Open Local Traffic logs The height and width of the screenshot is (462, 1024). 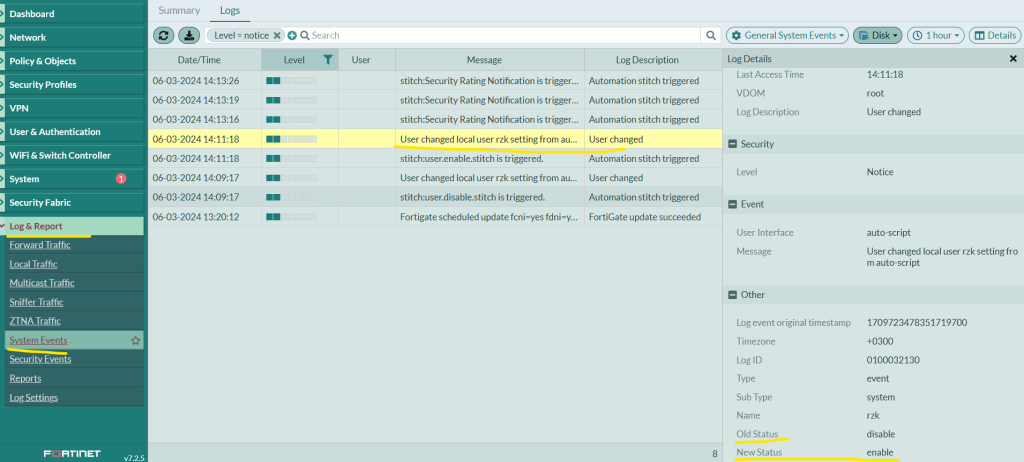(33, 264)
